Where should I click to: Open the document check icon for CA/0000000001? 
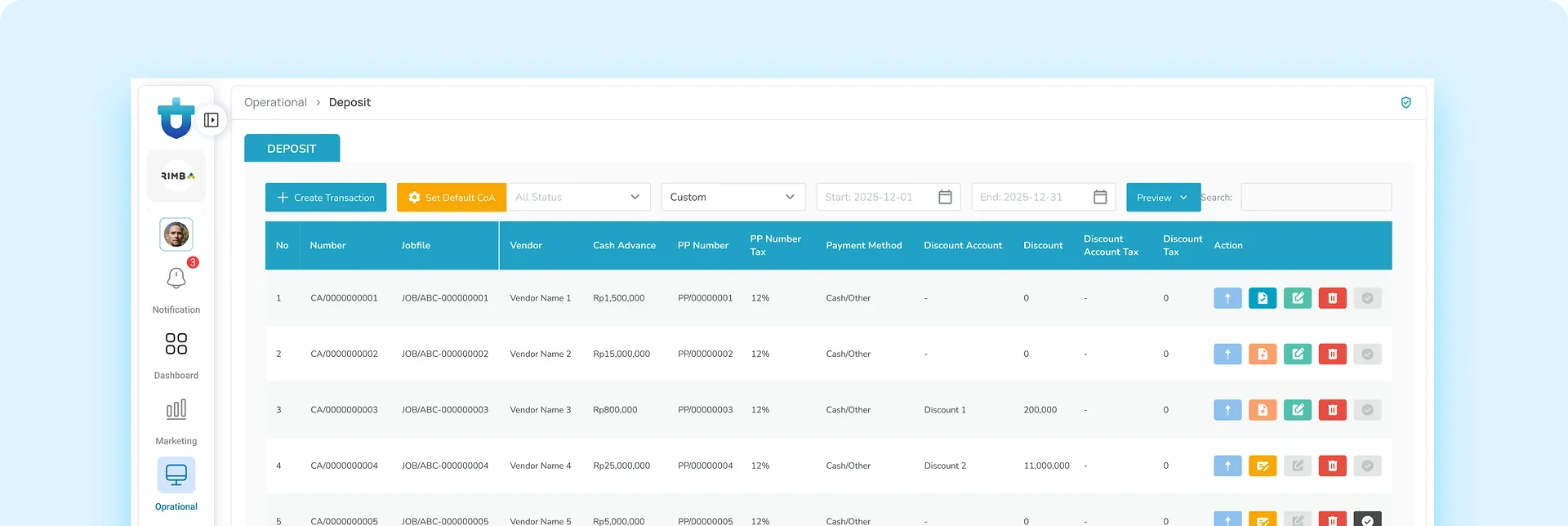pos(1263,298)
